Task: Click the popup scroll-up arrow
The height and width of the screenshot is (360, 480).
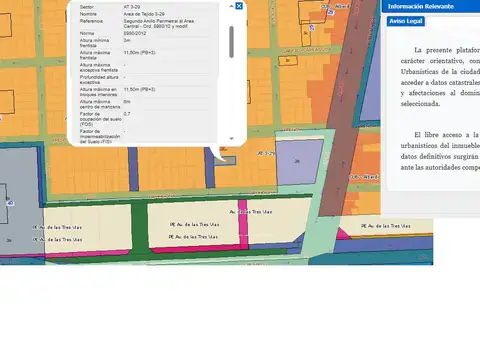Action: (231, 6)
